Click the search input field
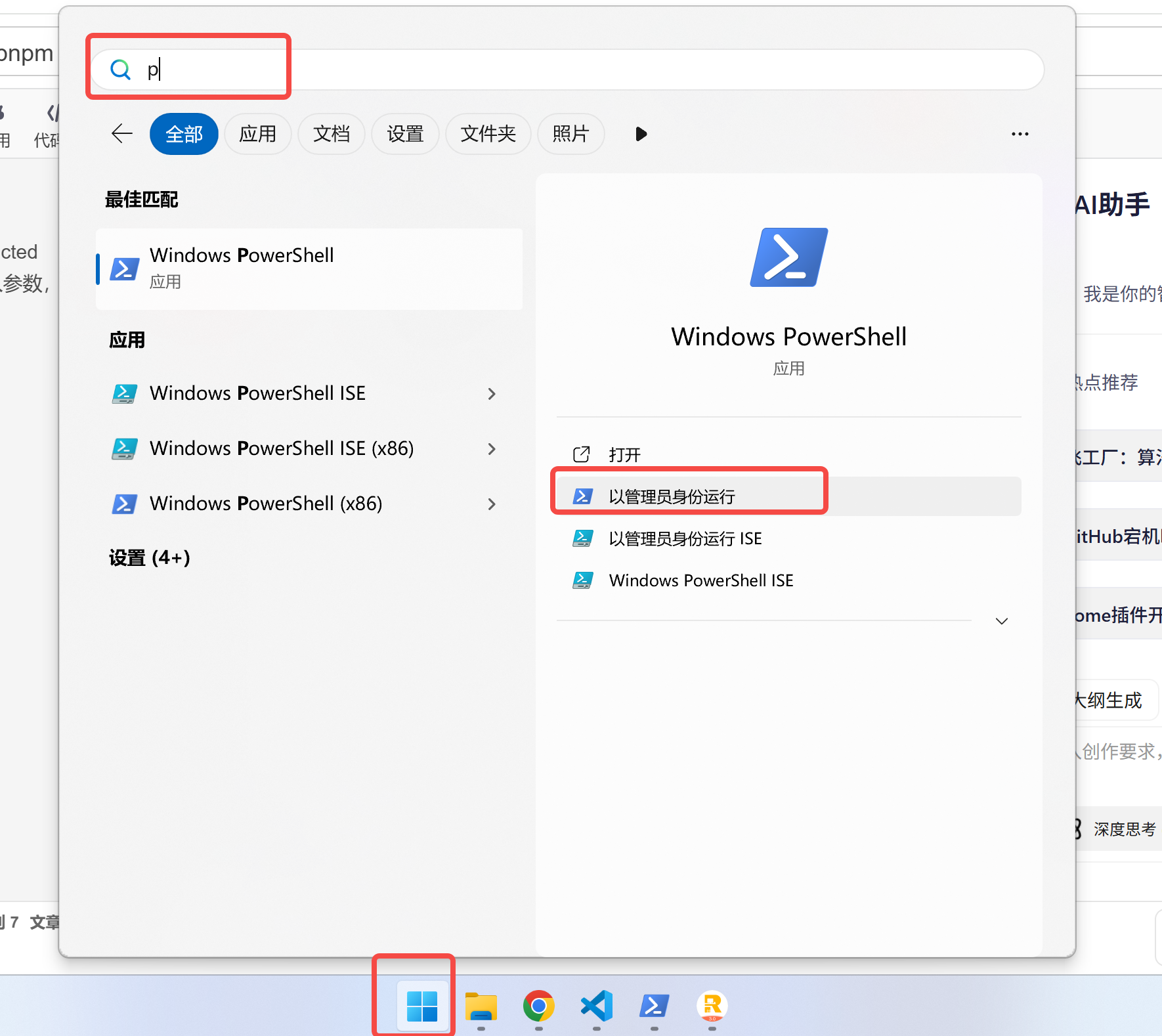Image resolution: width=1162 pixels, height=1036 pixels. [567, 70]
